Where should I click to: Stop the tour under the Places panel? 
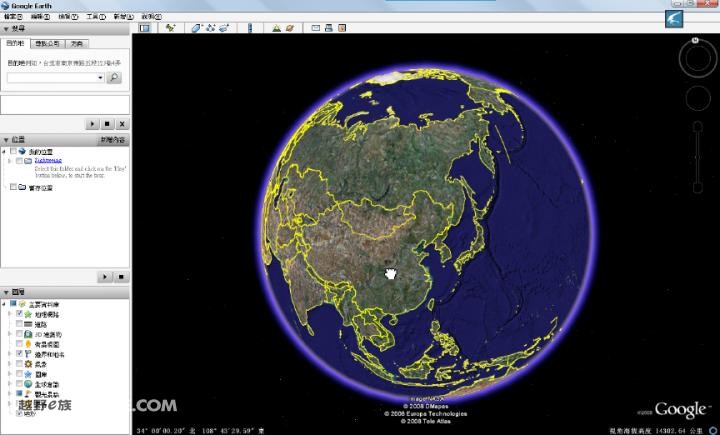click(x=121, y=277)
